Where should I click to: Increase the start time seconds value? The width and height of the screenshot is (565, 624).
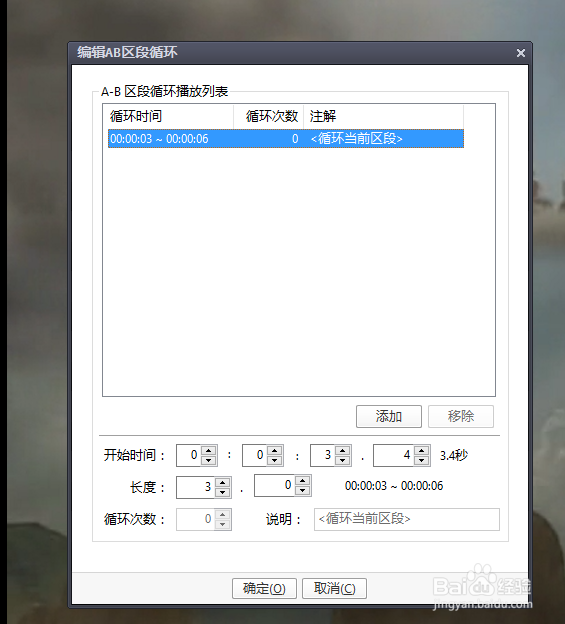343,450
